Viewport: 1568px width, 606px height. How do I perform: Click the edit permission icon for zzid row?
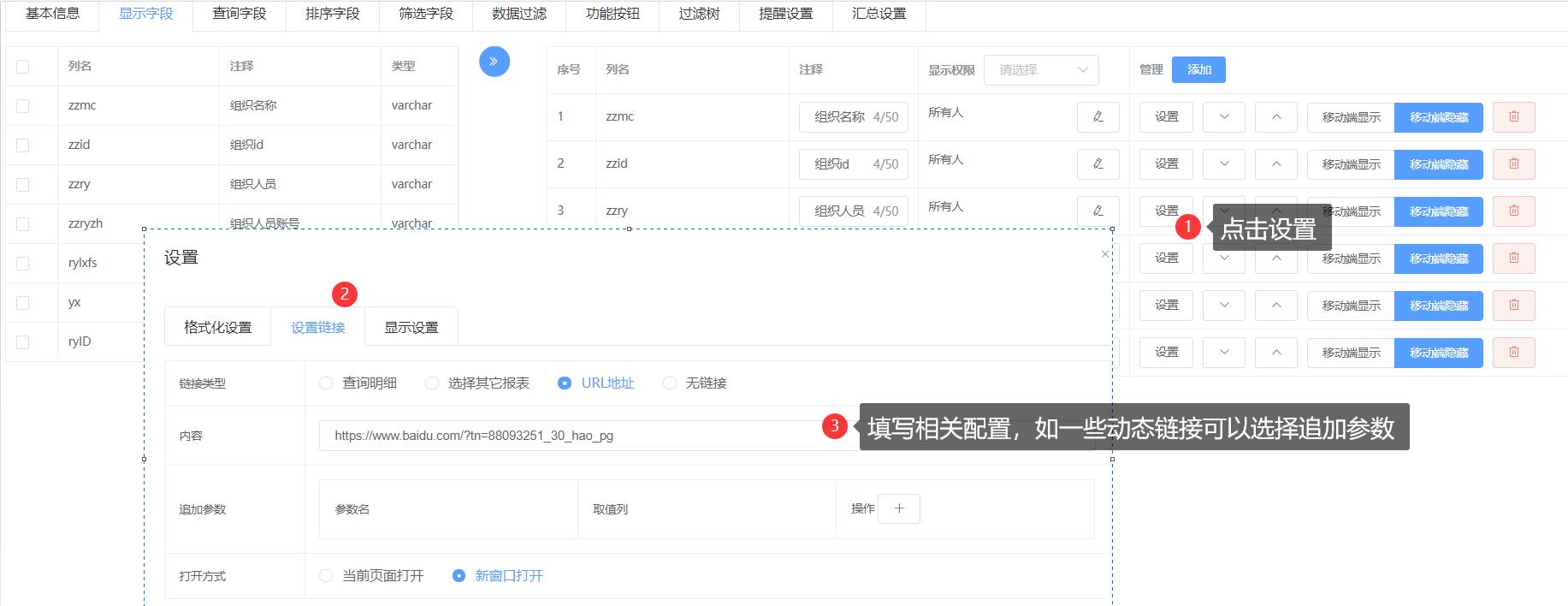coord(1098,164)
